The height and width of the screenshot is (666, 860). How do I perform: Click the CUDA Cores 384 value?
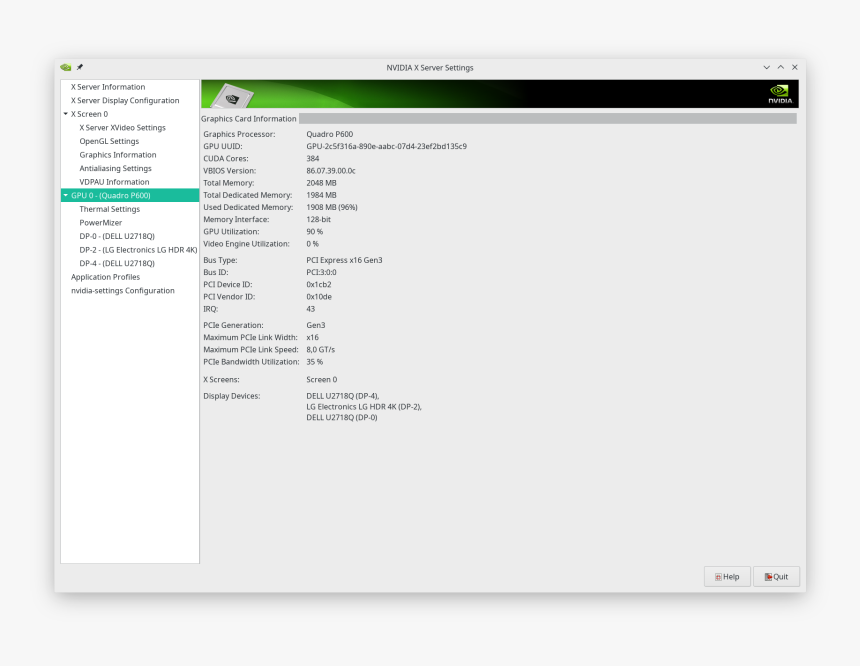click(x=313, y=159)
